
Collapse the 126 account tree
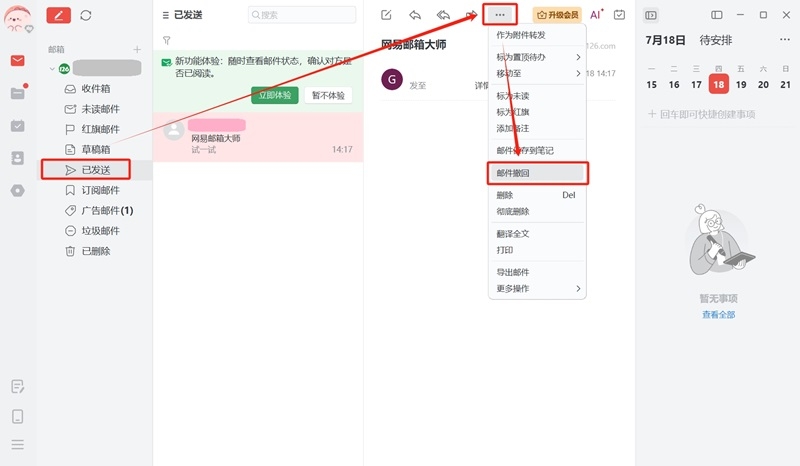pos(52,68)
